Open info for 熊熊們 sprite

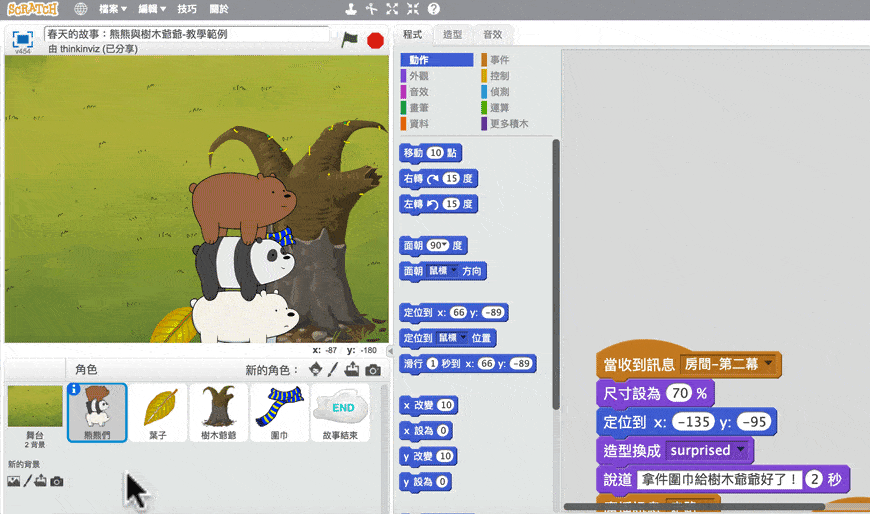74,390
